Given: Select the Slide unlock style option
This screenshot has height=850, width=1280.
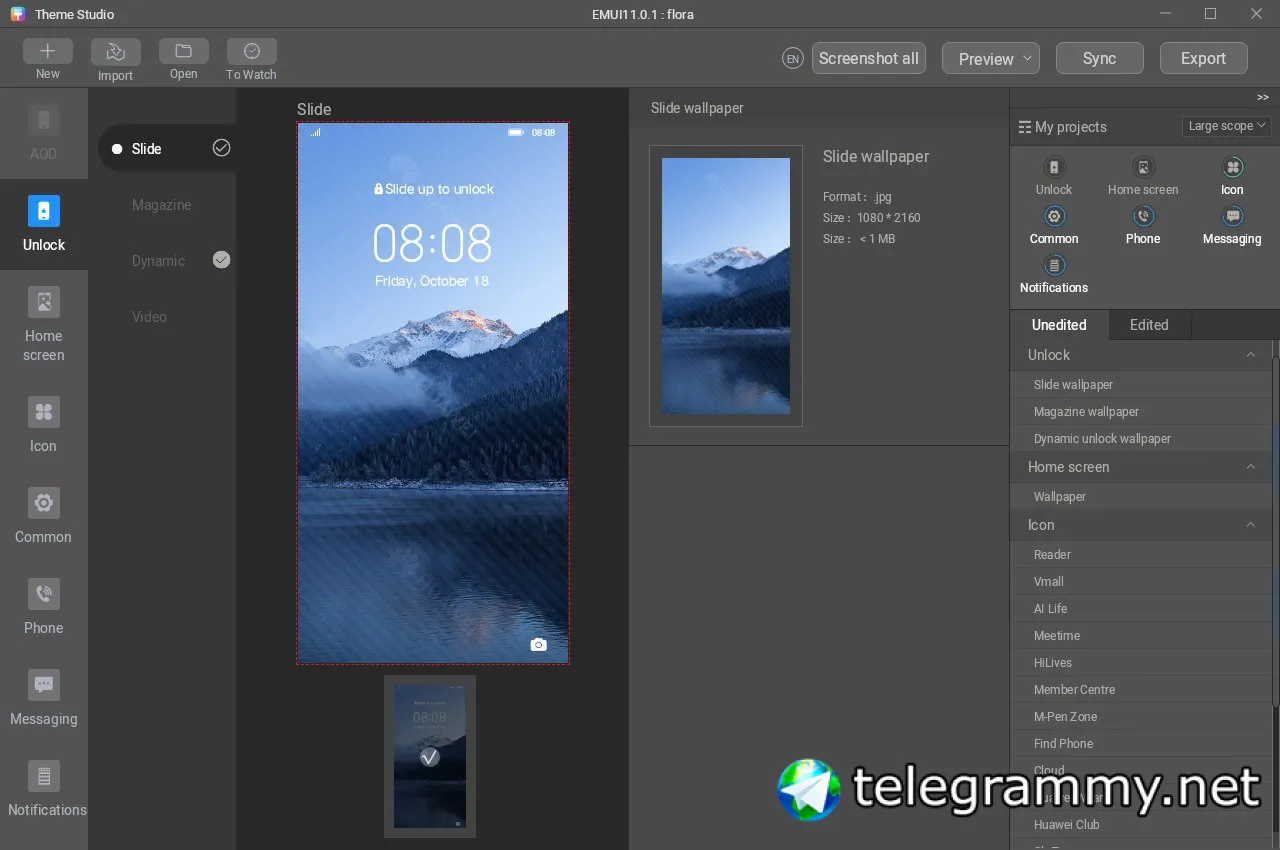Looking at the screenshot, I should point(147,149).
